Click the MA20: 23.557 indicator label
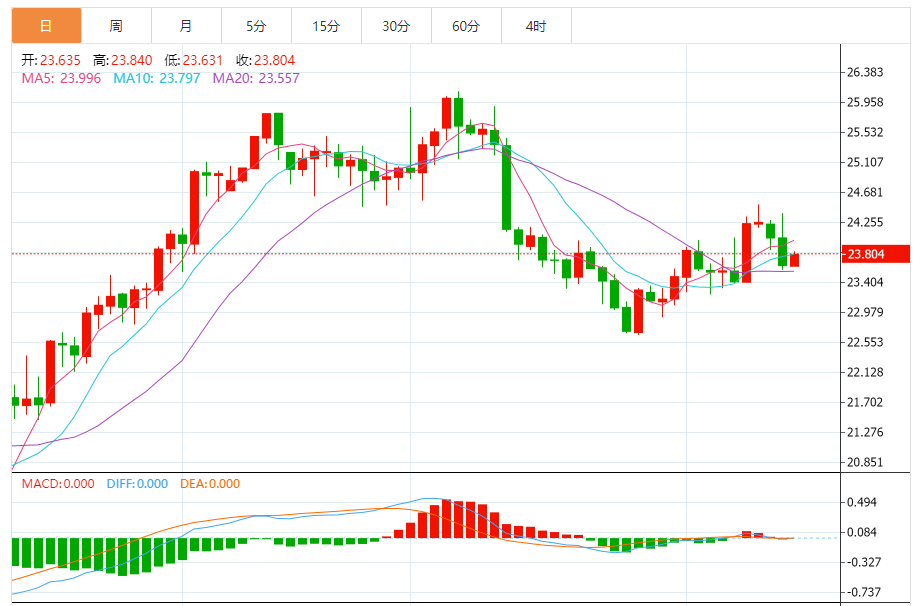Screen dimensions: 920x606 click(256, 78)
